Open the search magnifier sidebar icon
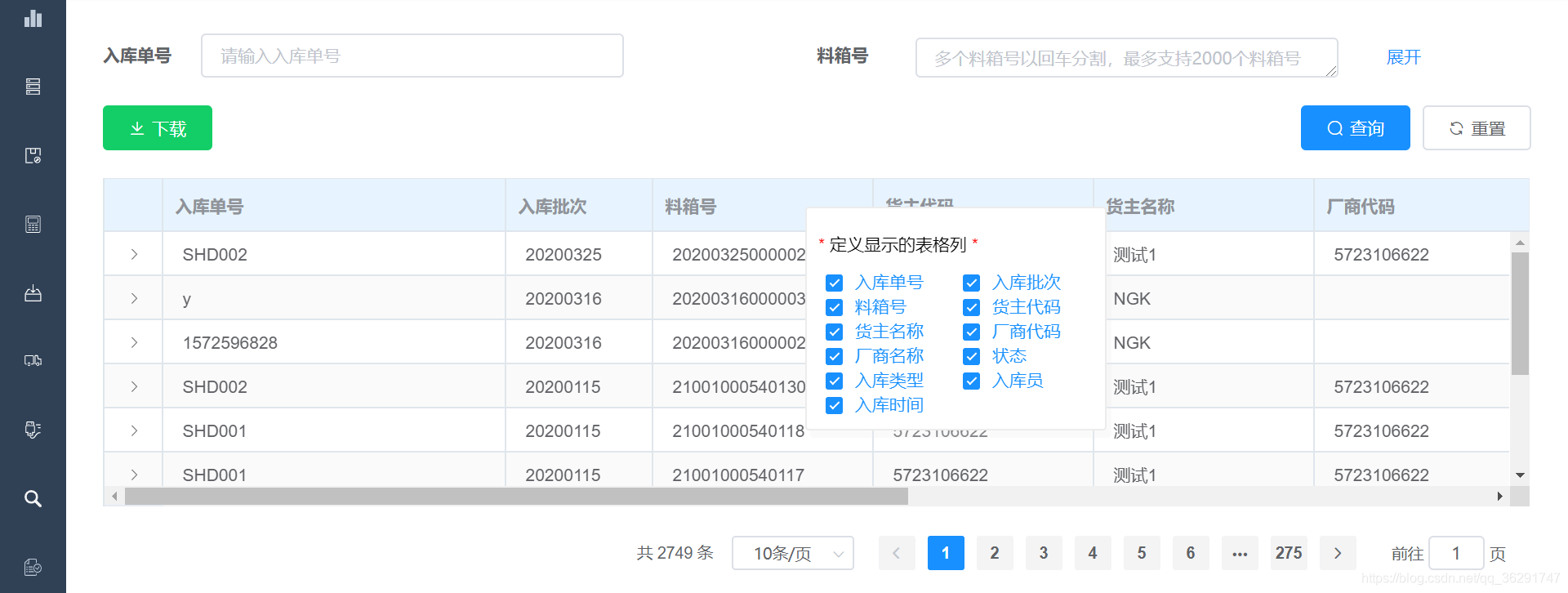The width and height of the screenshot is (1568, 593). (33, 498)
